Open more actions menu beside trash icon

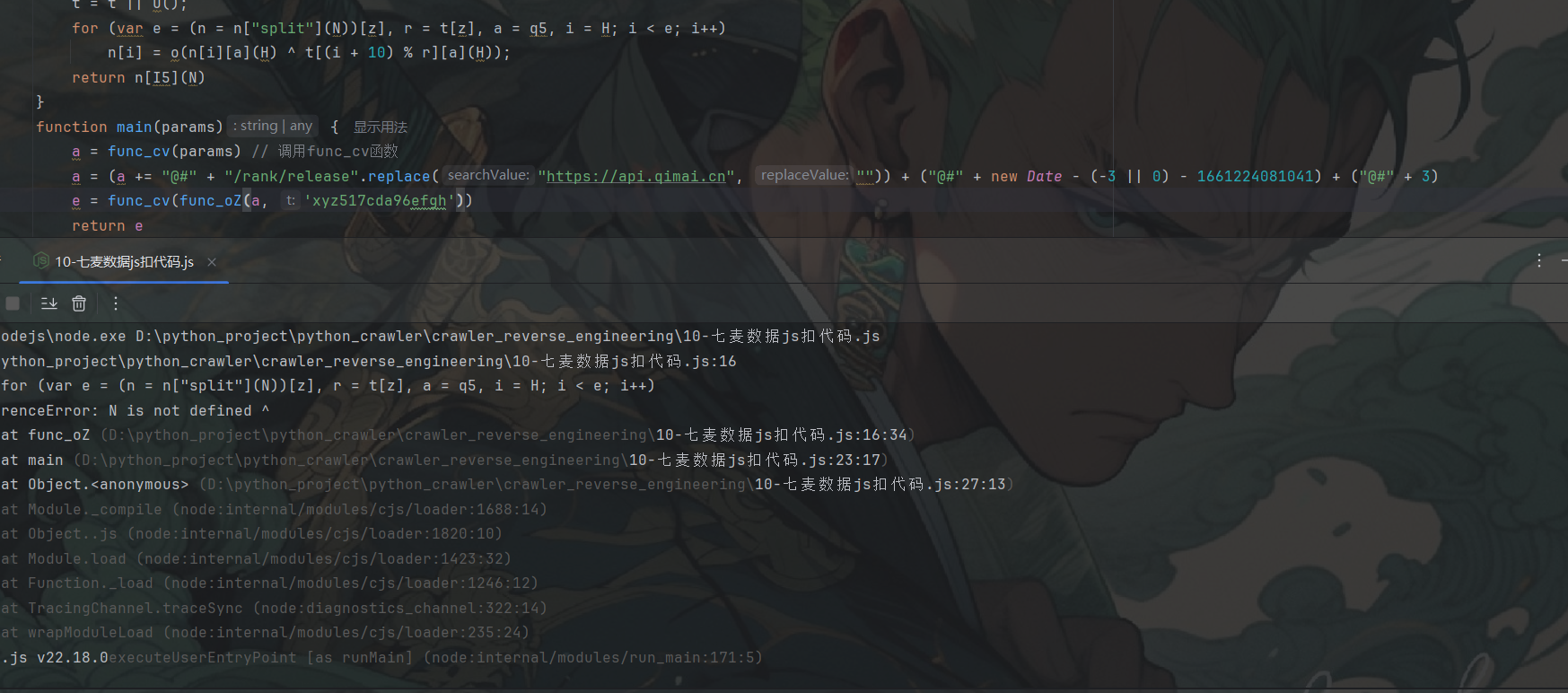coord(116,303)
